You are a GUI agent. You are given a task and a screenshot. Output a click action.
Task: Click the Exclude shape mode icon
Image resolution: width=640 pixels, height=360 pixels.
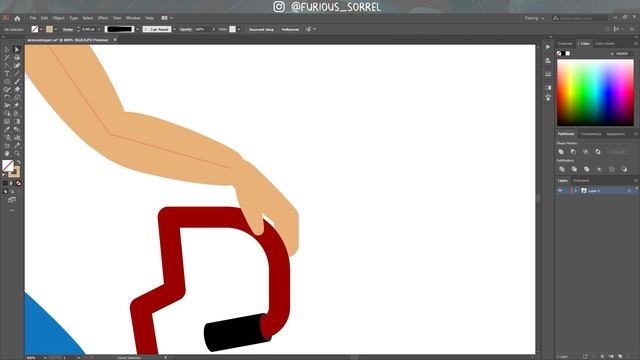tap(598, 151)
